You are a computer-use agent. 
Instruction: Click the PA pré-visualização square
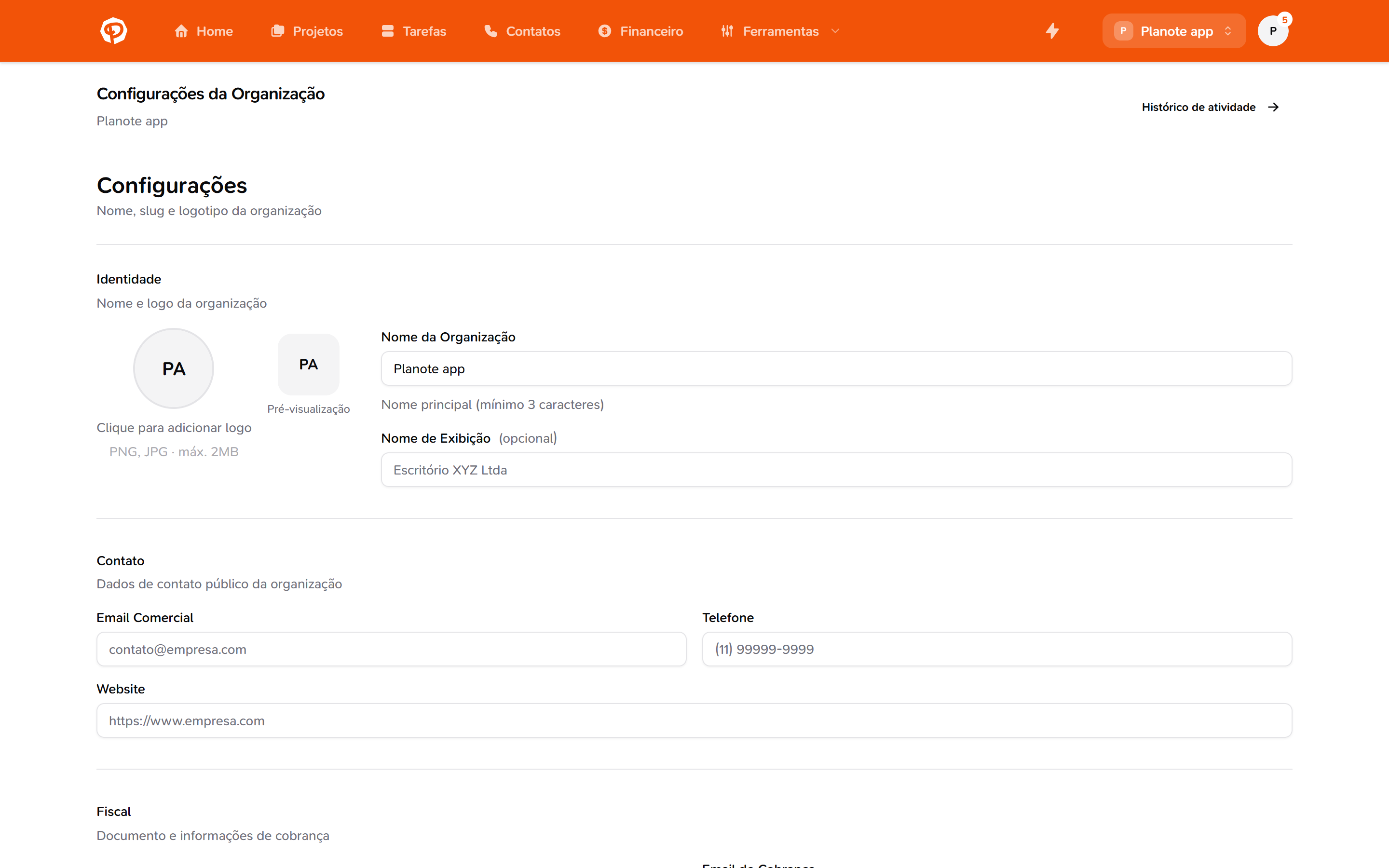pos(308,365)
